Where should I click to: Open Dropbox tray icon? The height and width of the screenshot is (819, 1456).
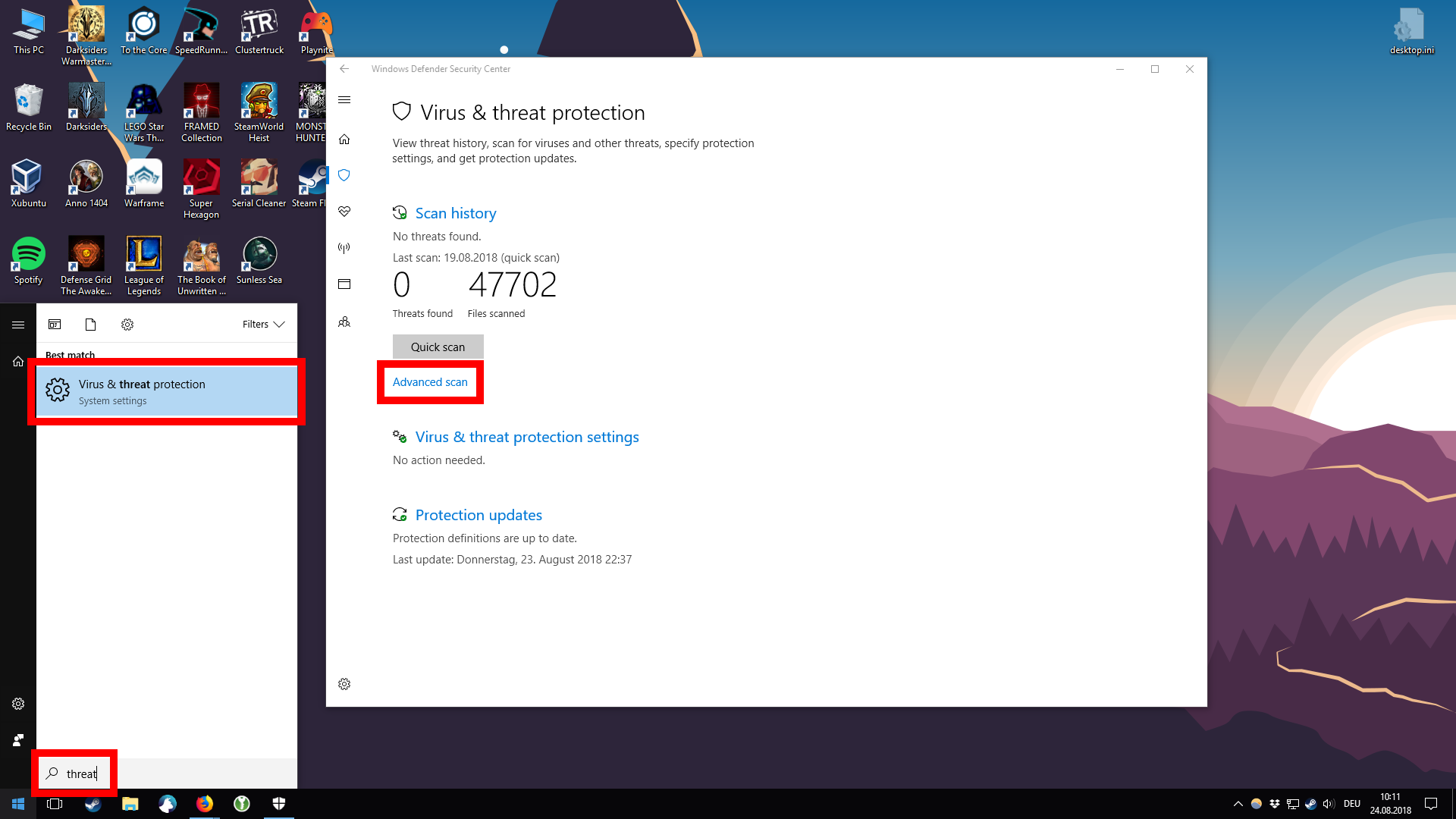click(x=1275, y=804)
